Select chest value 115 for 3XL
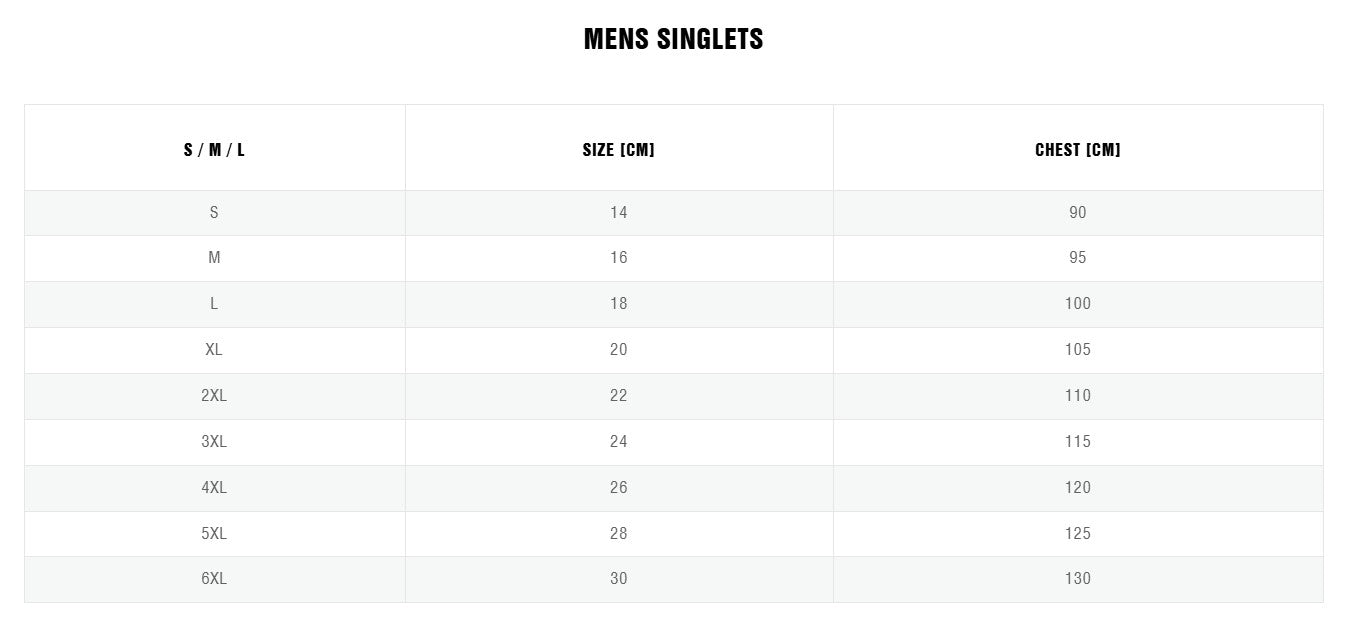This screenshot has height=624, width=1360. click(1077, 442)
